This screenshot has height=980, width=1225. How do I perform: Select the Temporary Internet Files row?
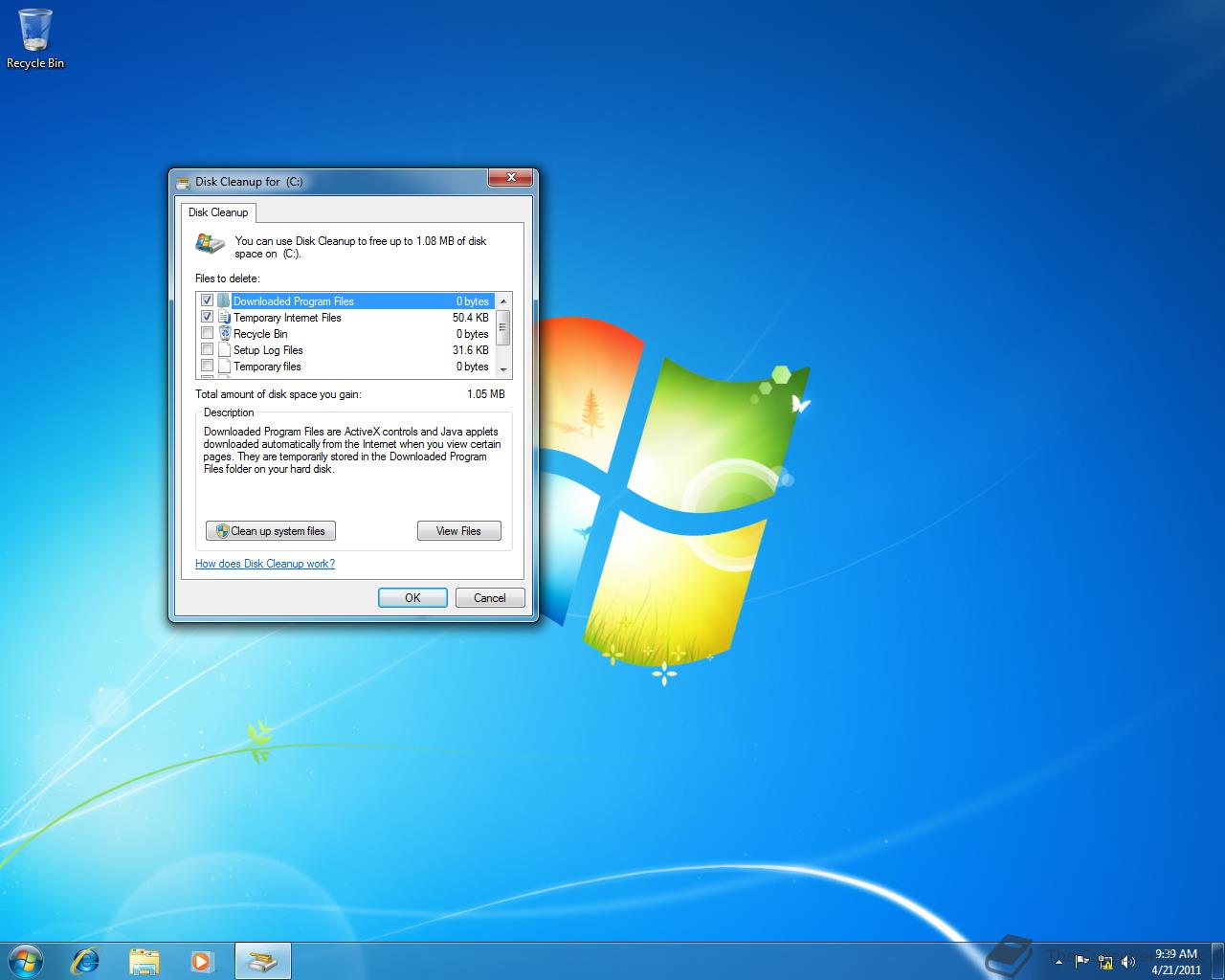pyautogui.click(x=345, y=317)
